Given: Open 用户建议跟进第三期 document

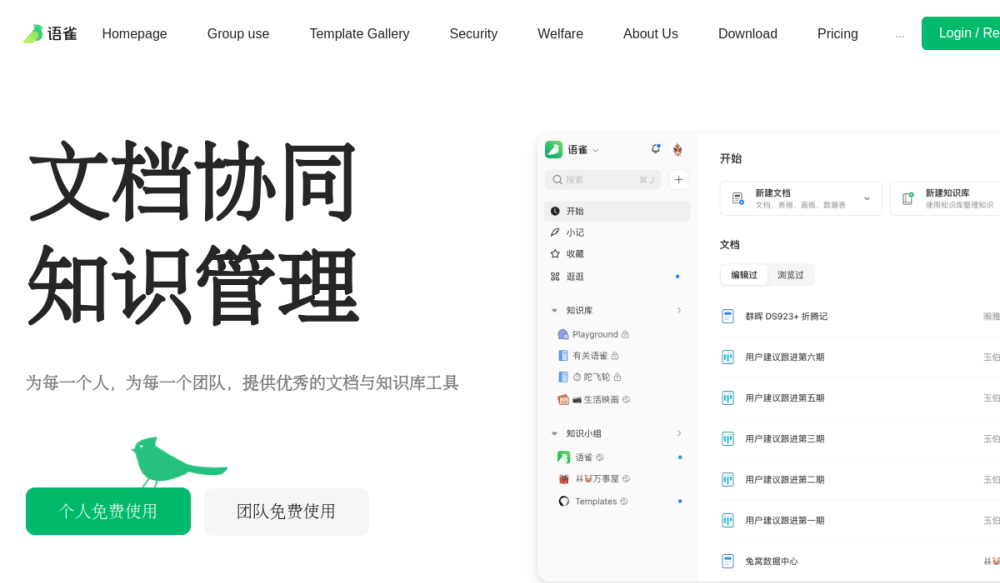Looking at the screenshot, I should coord(785,439).
